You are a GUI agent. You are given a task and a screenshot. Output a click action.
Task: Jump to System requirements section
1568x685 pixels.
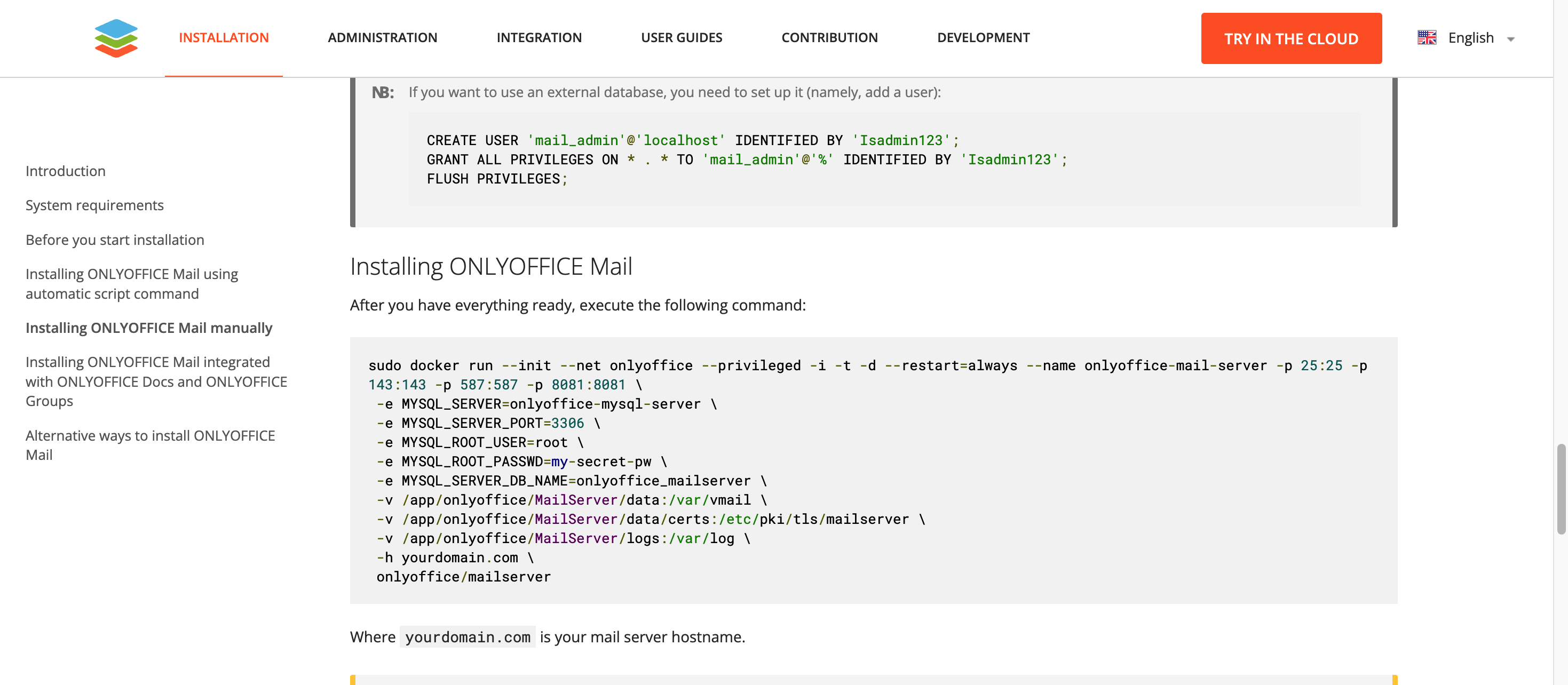(94, 205)
